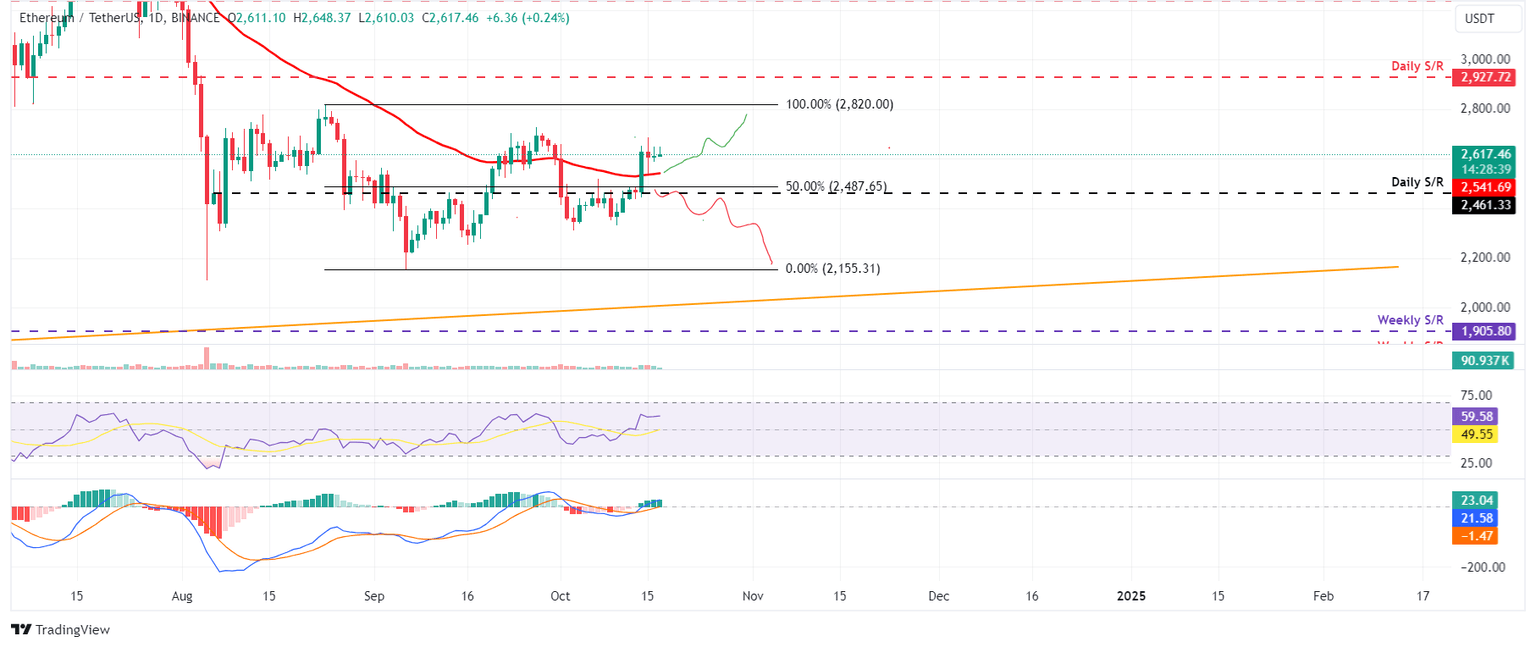Click the USDT currency button

point(1488,19)
